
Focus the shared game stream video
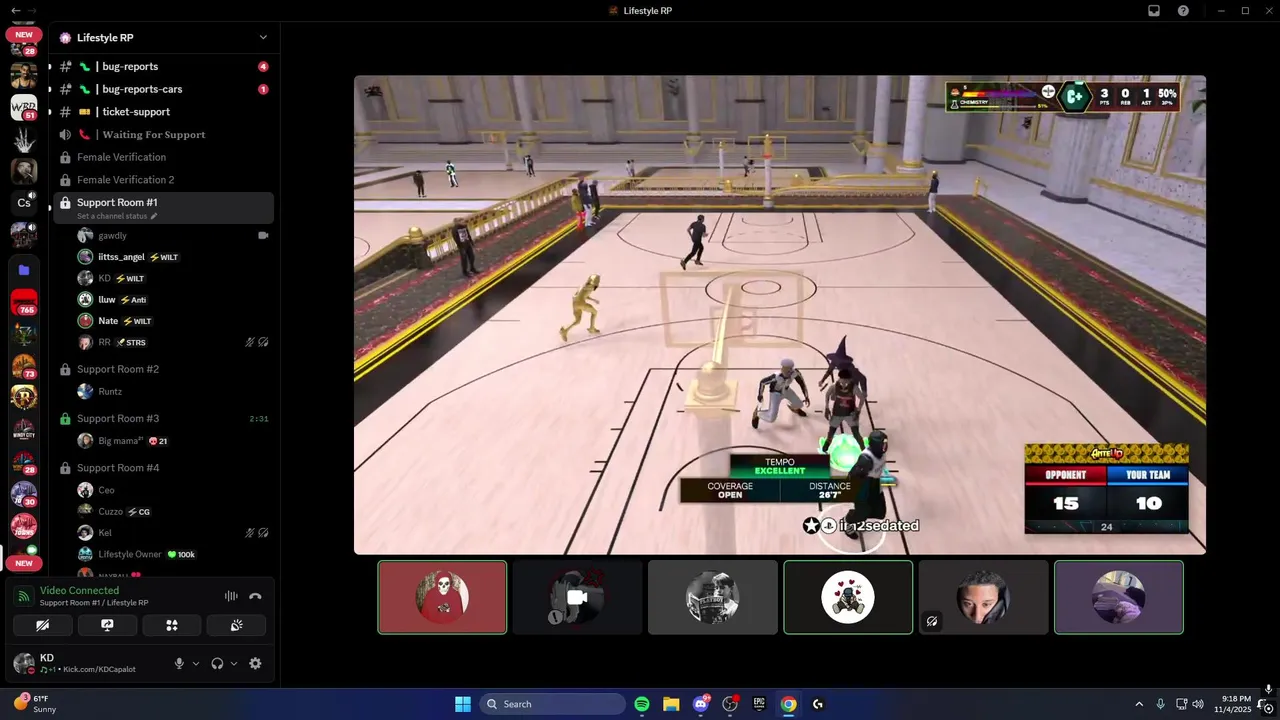(x=780, y=315)
